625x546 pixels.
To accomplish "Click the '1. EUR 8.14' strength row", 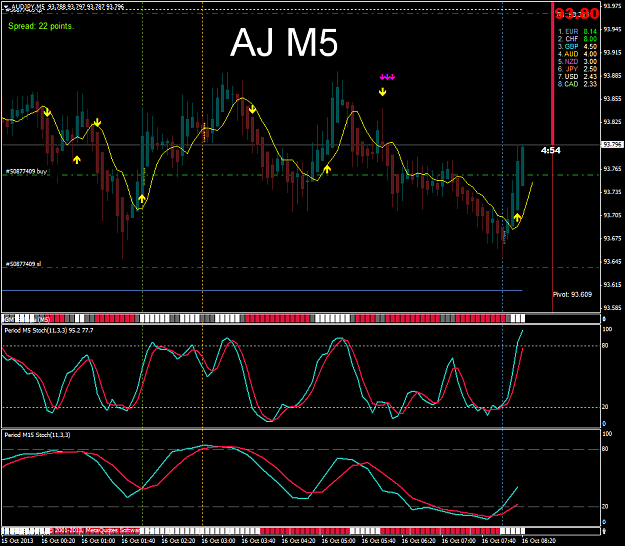I will (x=577, y=31).
